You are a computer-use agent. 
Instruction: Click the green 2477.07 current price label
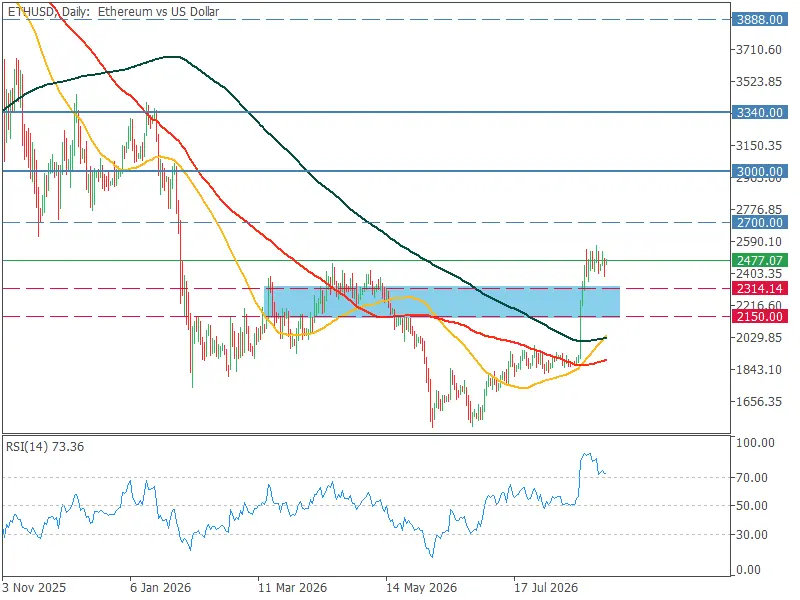(x=759, y=261)
